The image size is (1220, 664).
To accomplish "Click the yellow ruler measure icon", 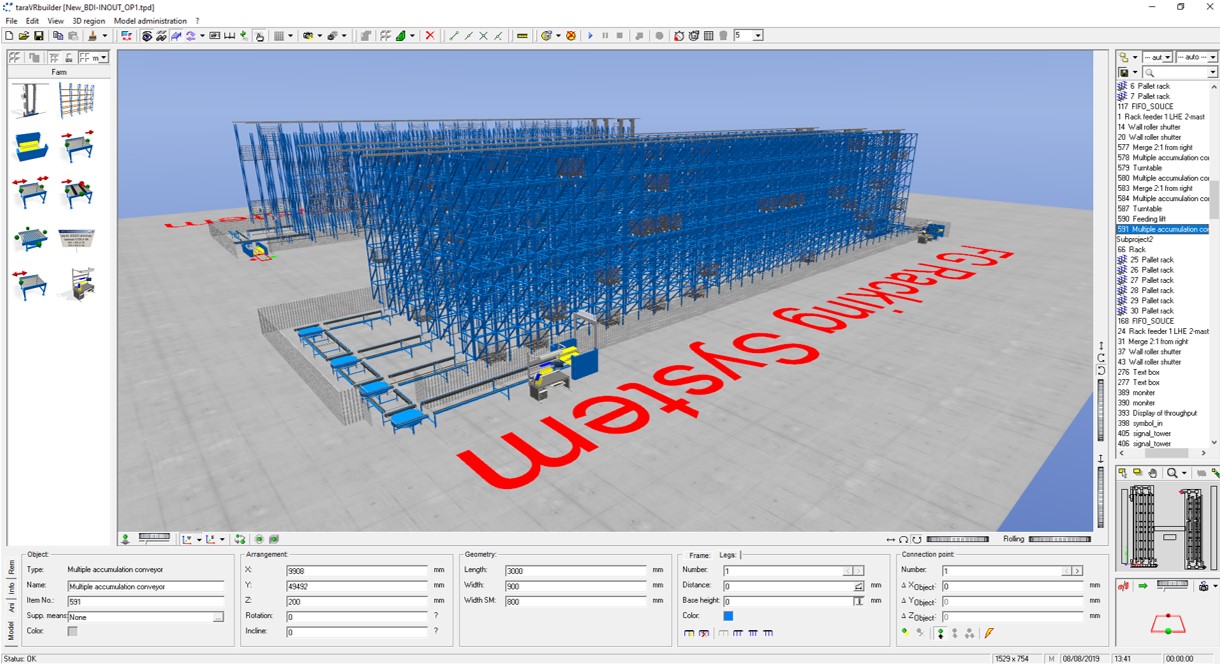I will coord(522,36).
